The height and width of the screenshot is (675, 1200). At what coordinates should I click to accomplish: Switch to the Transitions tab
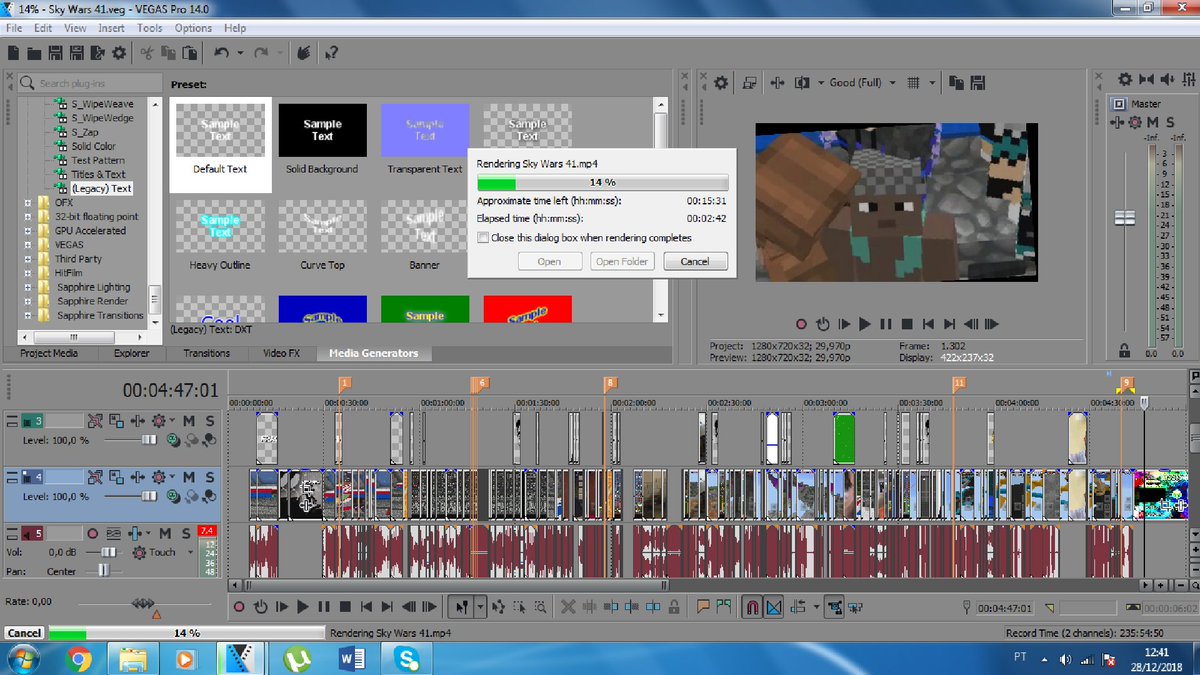(206, 353)
